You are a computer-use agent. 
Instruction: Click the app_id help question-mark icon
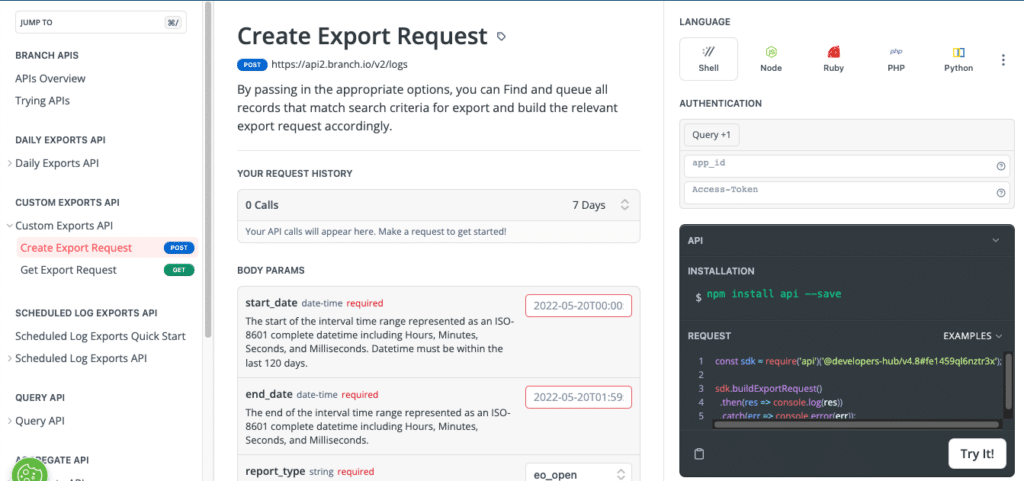tap(1000, 166)
